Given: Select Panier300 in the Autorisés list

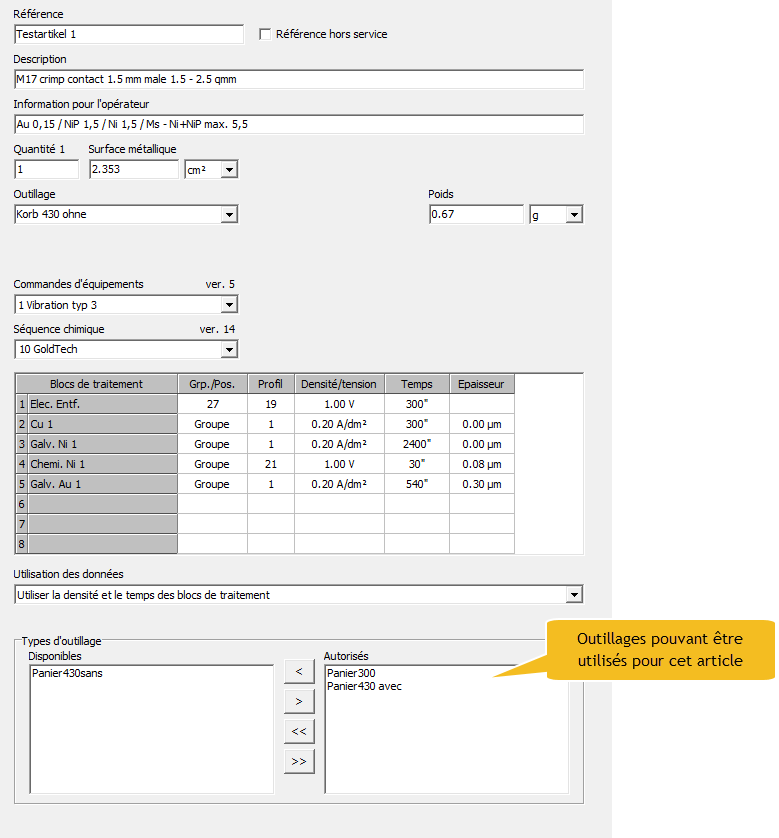Looking at the screenshot, I should (x=351, y=673).
